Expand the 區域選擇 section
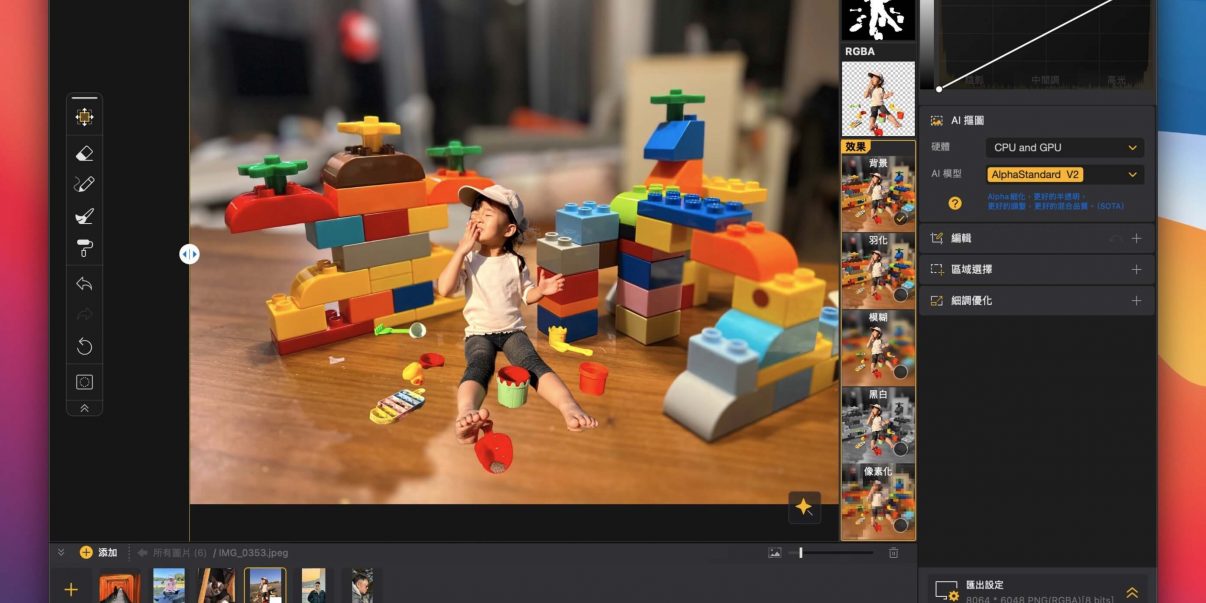This screenshot has width=1206, height=603. click(1136, 270)
